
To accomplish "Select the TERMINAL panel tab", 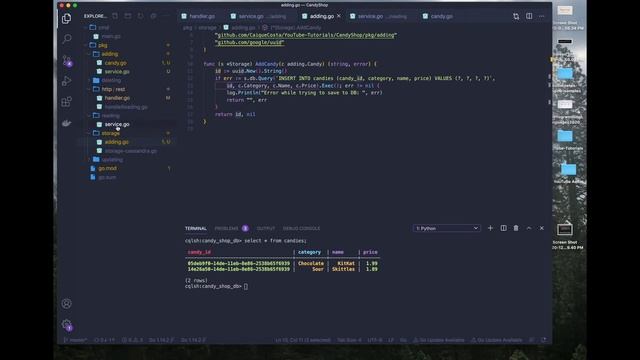I will tap(196, 228).
